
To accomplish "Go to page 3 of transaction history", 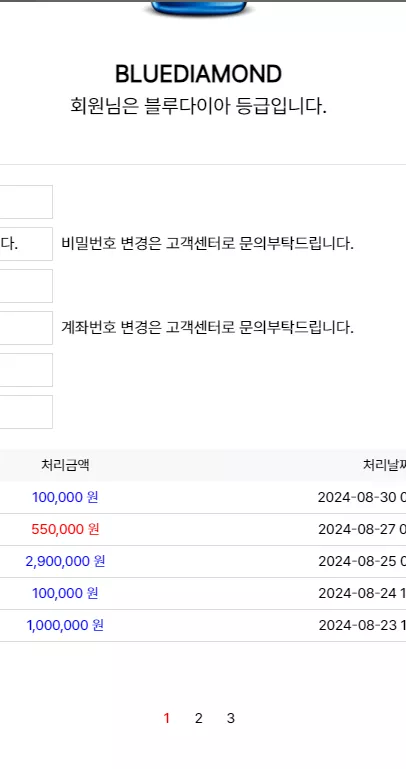I will pyautogui.click(x=230, y=718).
